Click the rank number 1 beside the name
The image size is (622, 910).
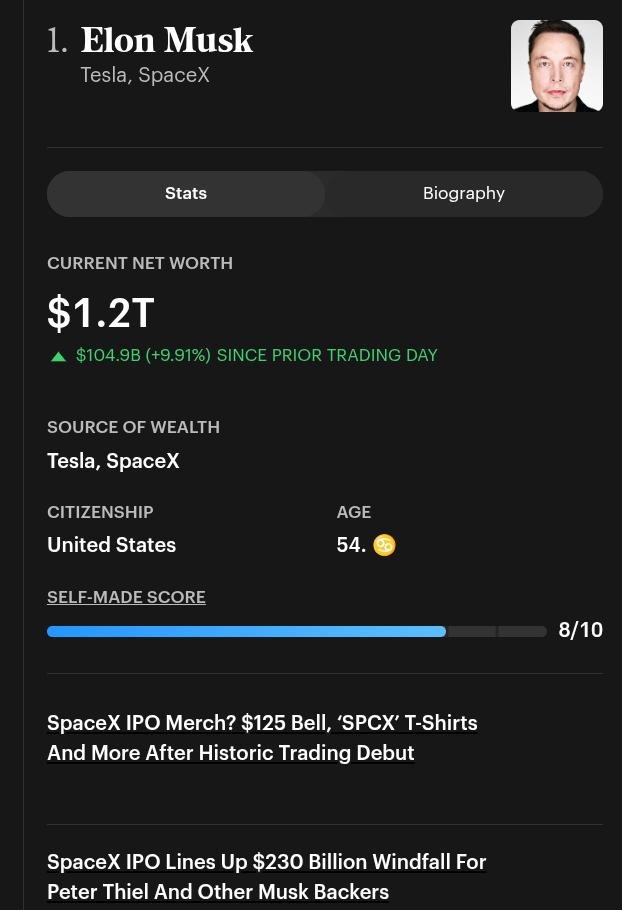coord(57,41)
